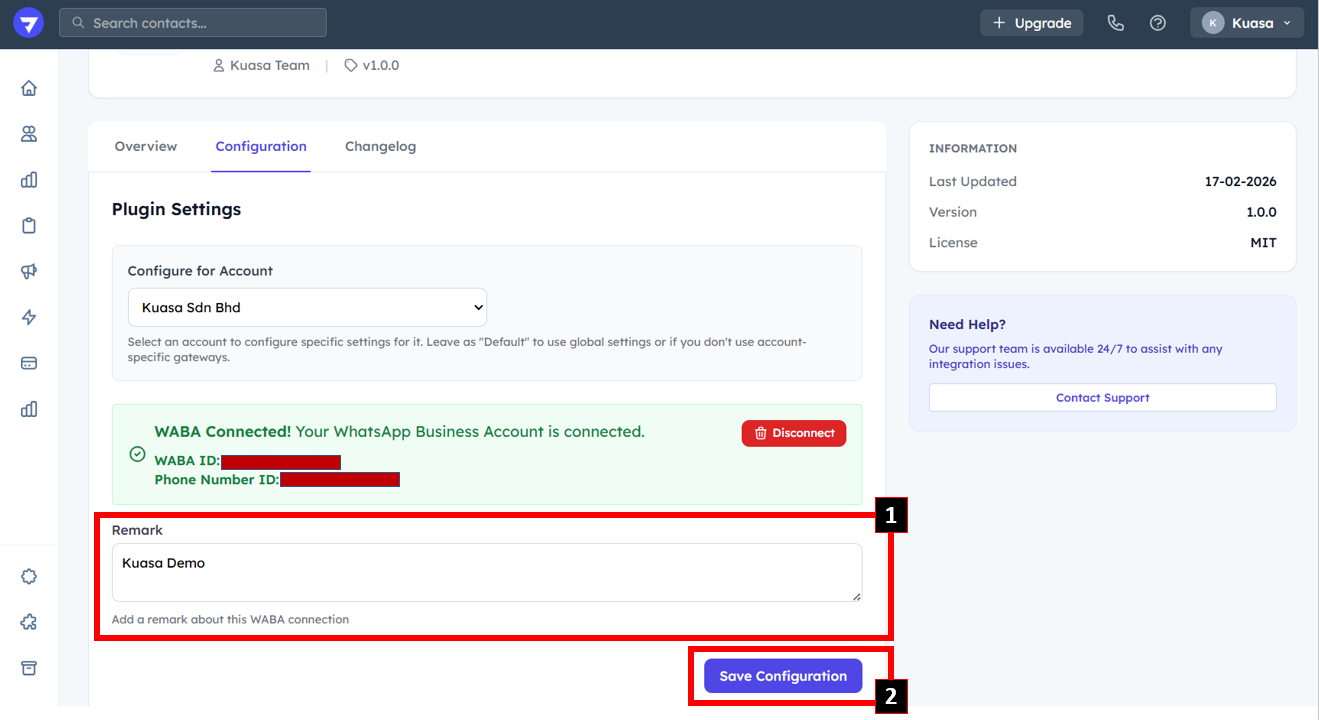Open the megaphone campaigns icon
The image size is (1319, 720).
[x=29, y=271]
